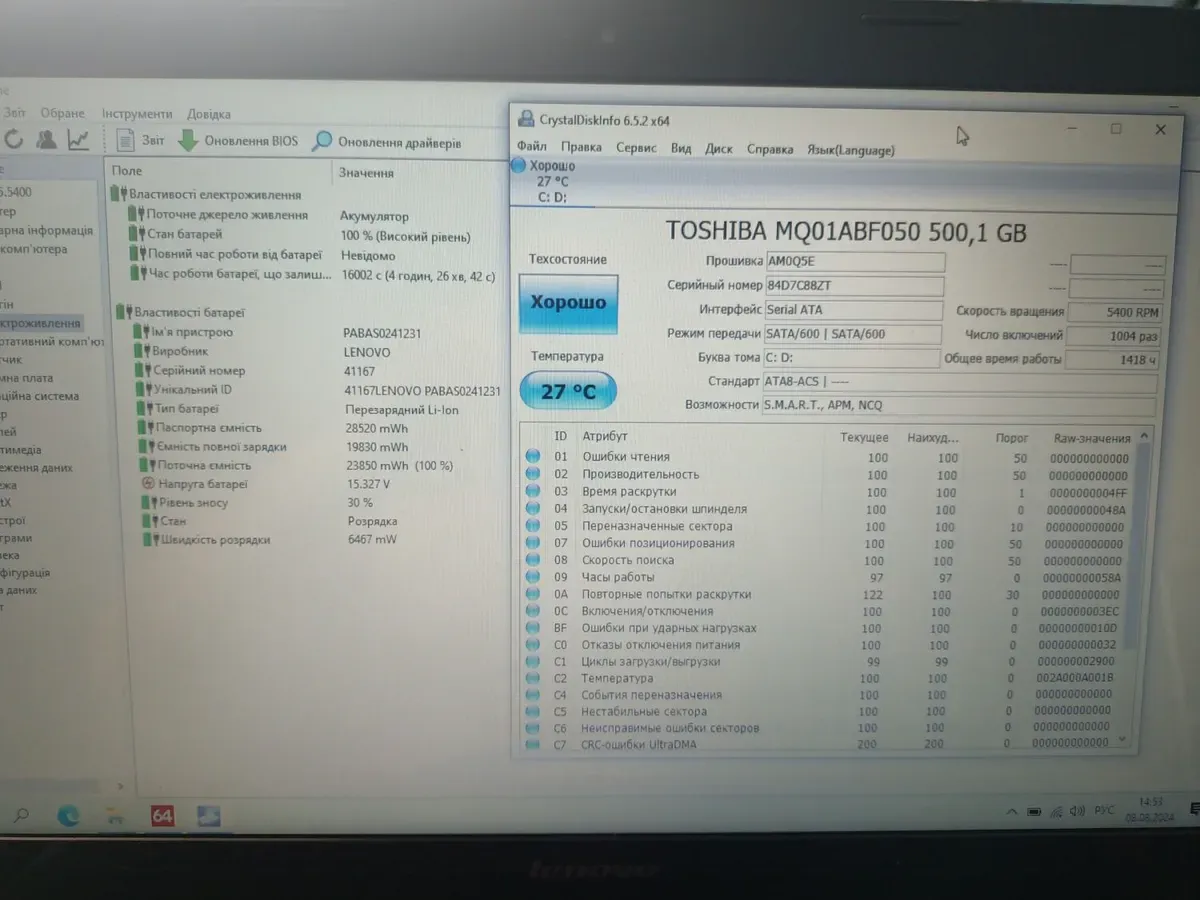Show hidden system tray icons
Screen dimensions: 1200x900
point(1012,810)
